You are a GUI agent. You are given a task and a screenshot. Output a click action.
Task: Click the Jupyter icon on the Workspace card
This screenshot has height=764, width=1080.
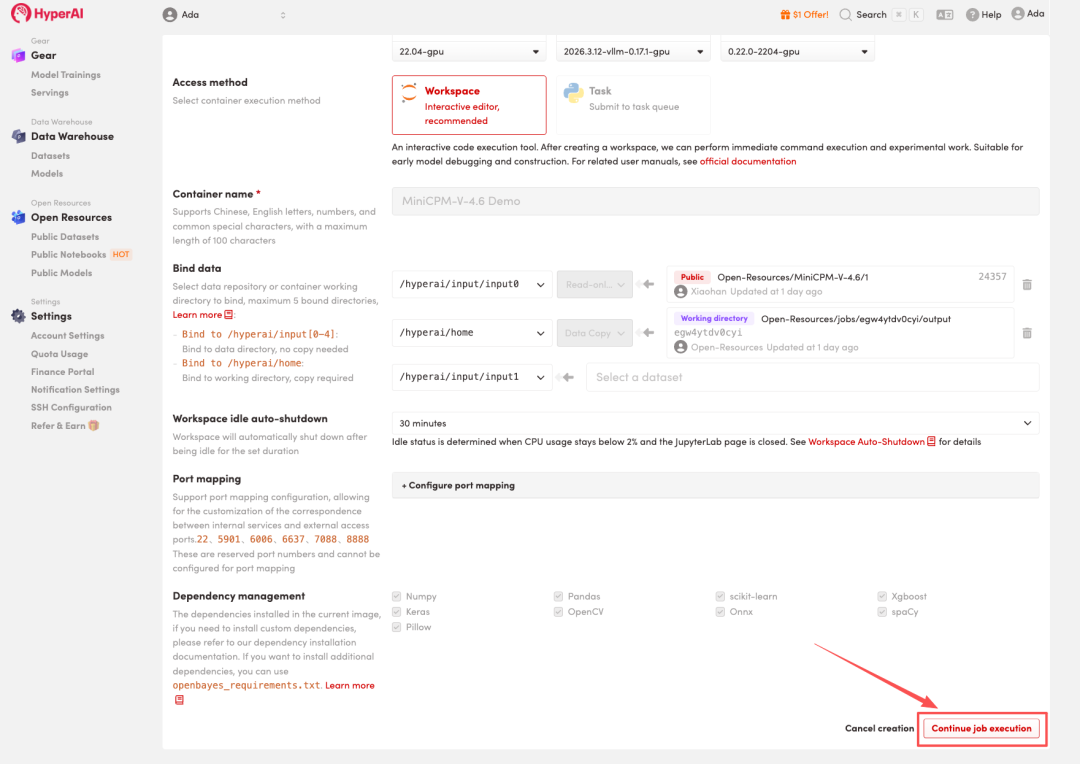pos(409,93)
